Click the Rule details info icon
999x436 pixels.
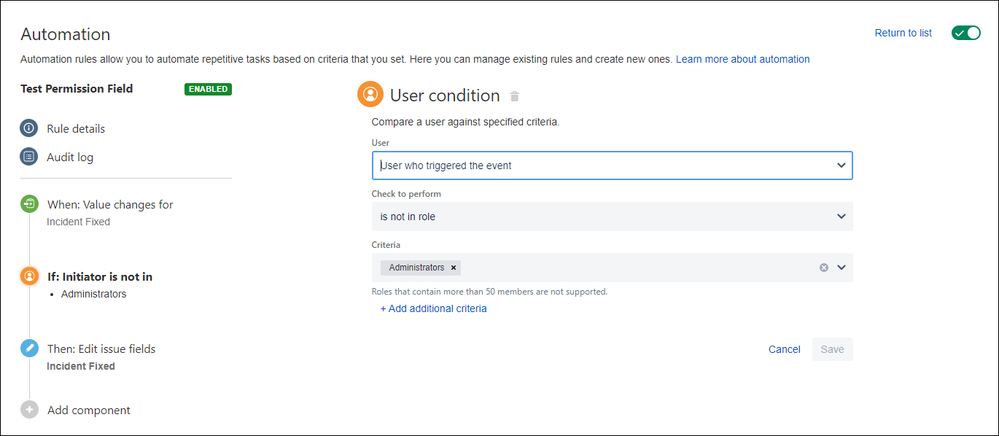[x=29, y=128]
